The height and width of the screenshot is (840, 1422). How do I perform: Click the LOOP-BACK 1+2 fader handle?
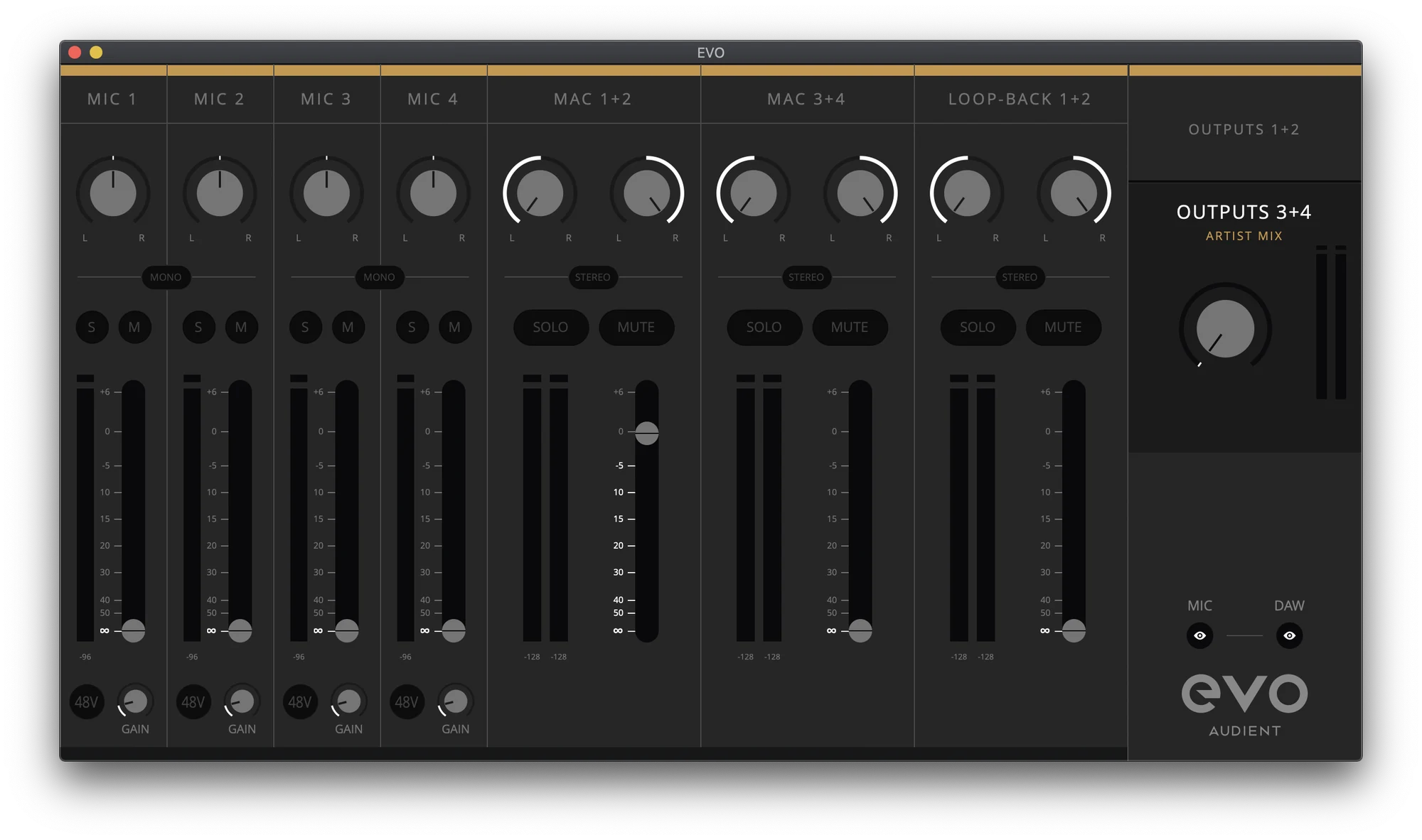[x=1073, y=630]
